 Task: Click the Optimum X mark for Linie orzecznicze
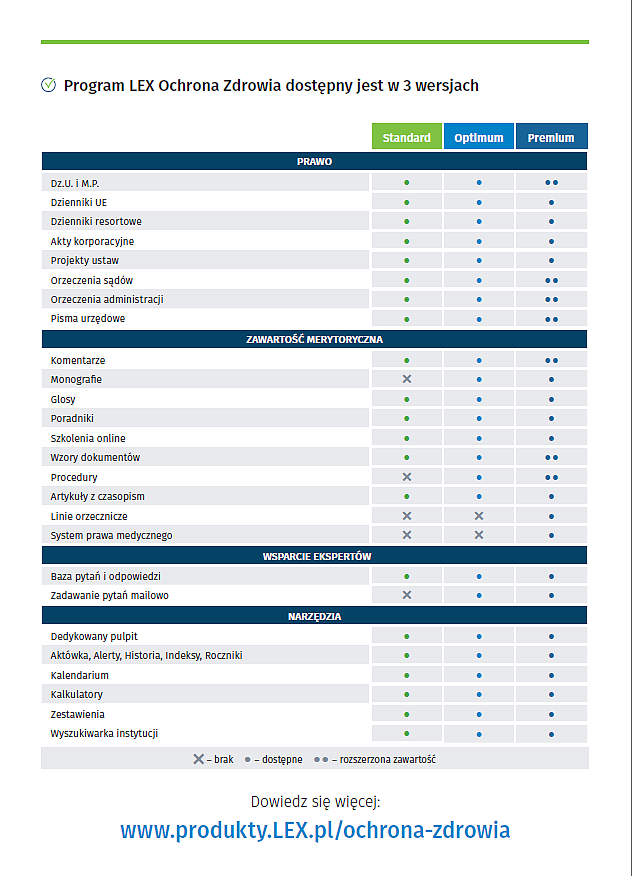click(479, 516)
